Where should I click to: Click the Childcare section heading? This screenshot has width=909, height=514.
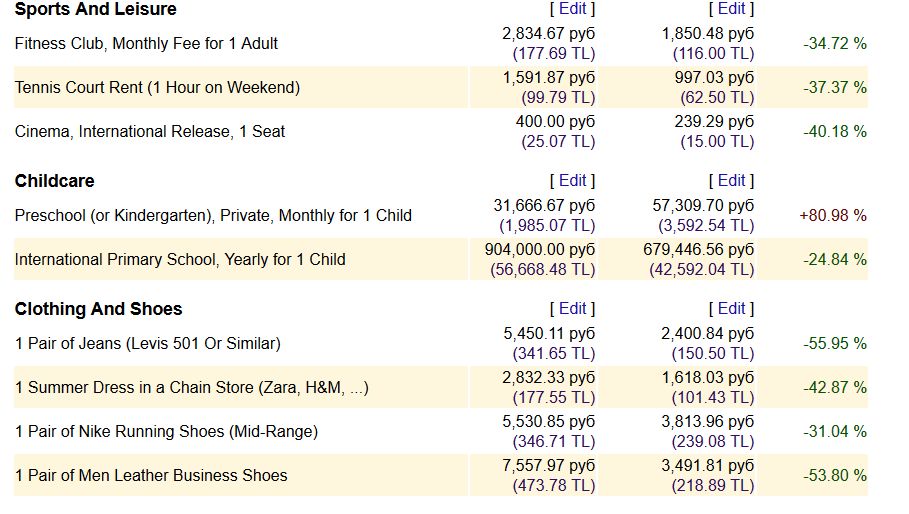click(x=54, y=181)
